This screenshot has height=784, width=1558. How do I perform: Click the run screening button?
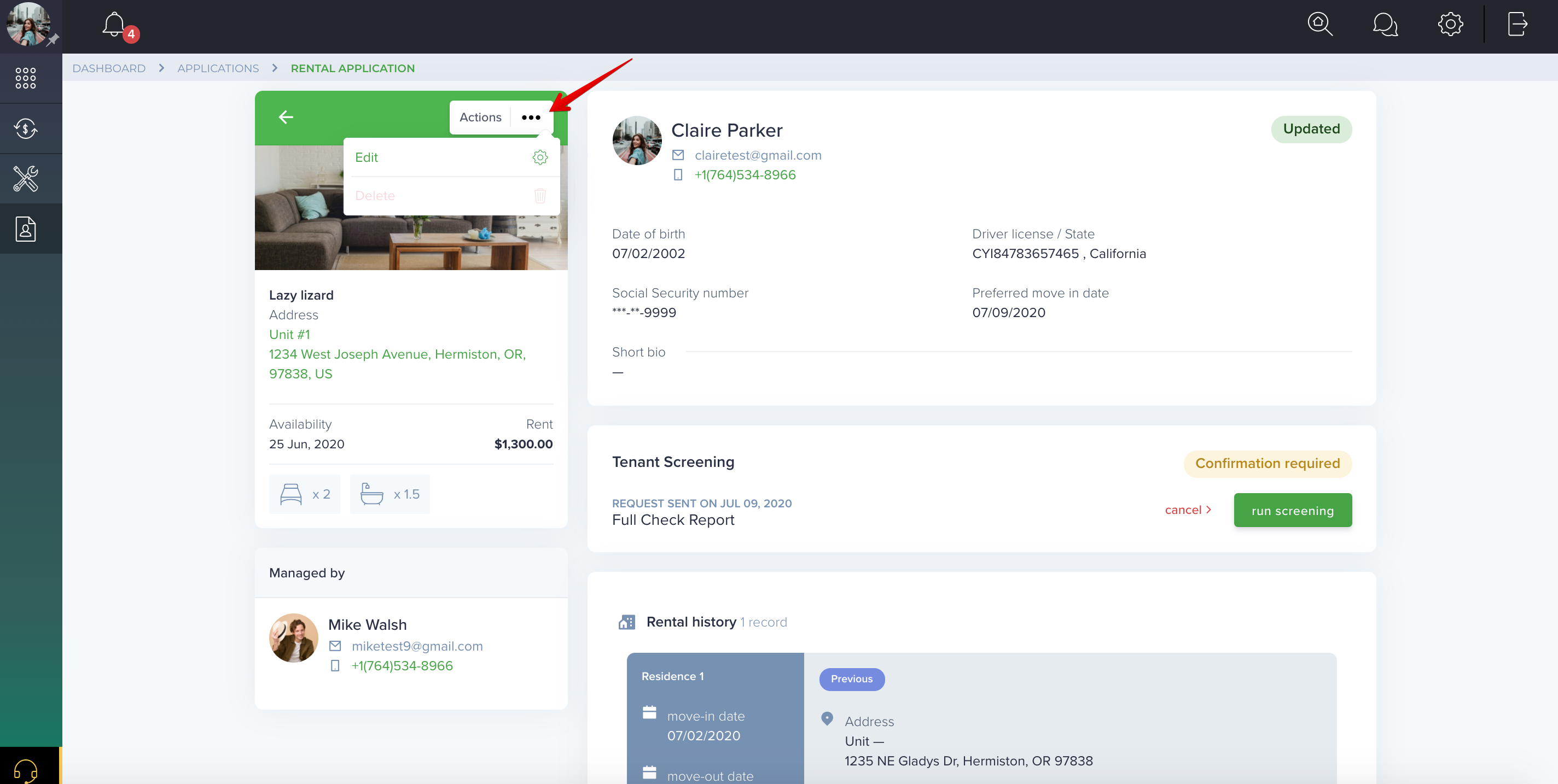point(1293,511)
